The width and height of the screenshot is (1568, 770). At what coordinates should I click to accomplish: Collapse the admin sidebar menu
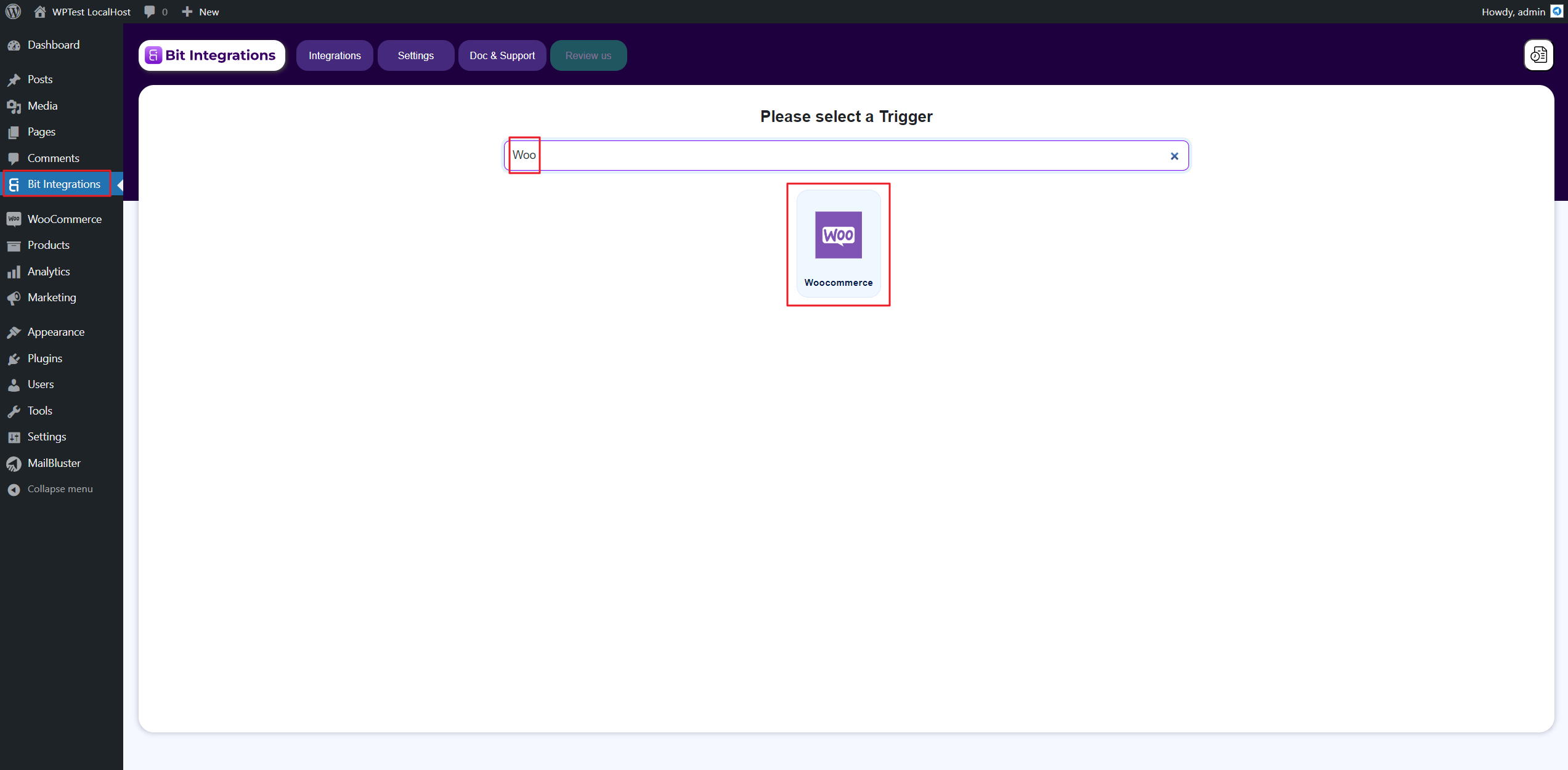[x=60, y=489]
